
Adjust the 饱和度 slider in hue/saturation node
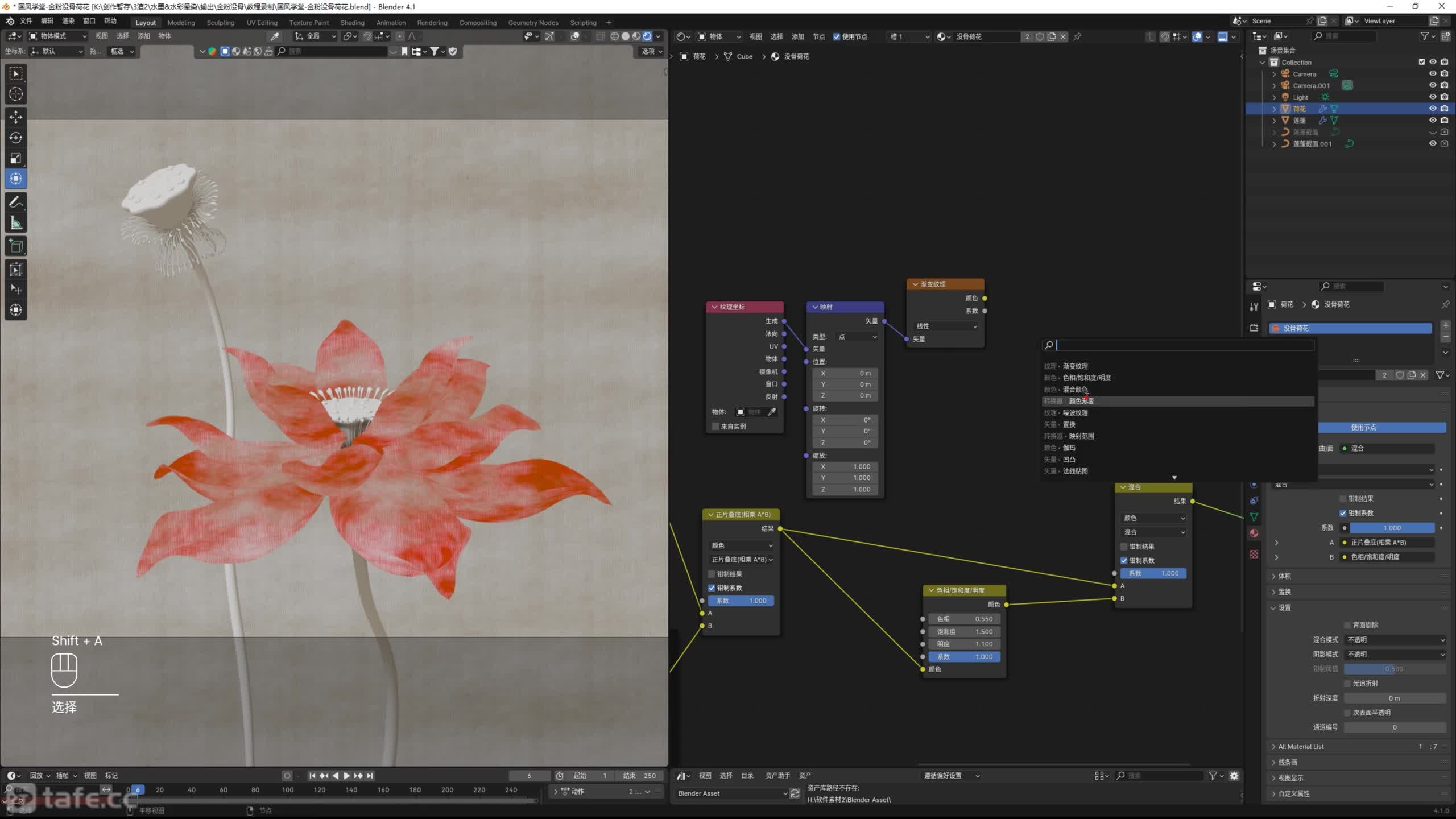pyautogui.click(x=964, y=631)
